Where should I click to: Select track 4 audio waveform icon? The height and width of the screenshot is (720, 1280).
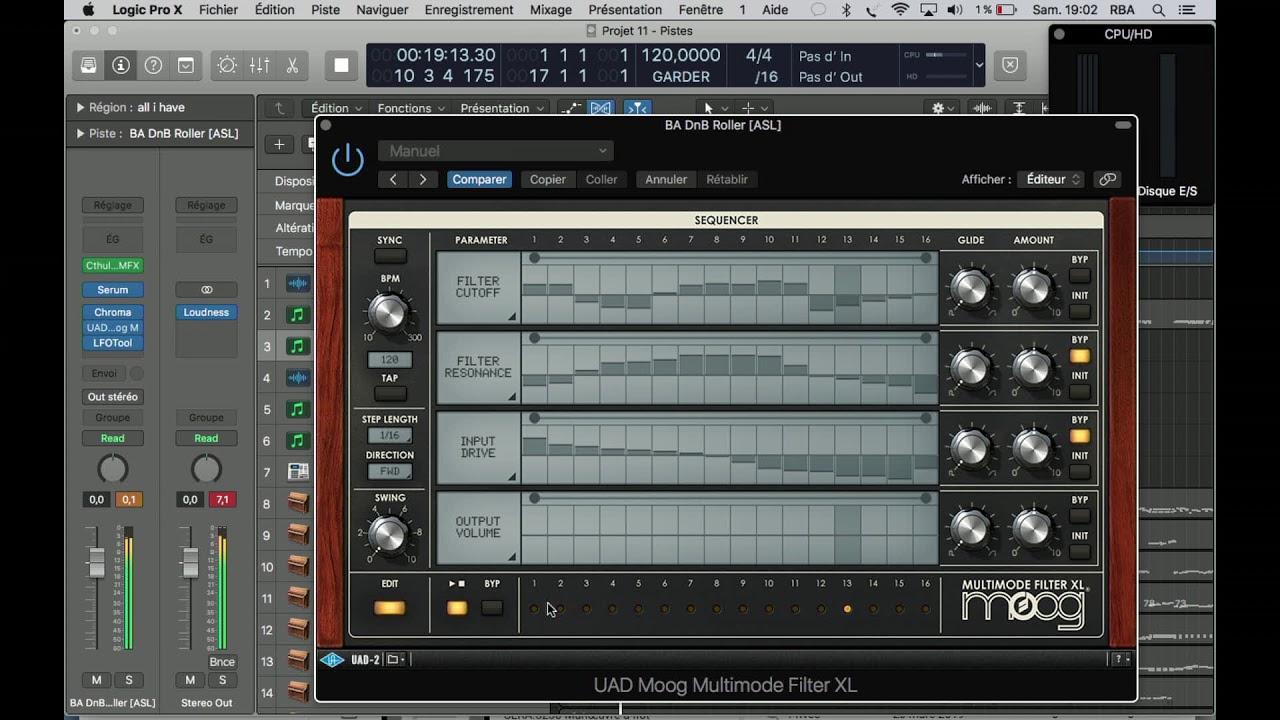(297, 378)
